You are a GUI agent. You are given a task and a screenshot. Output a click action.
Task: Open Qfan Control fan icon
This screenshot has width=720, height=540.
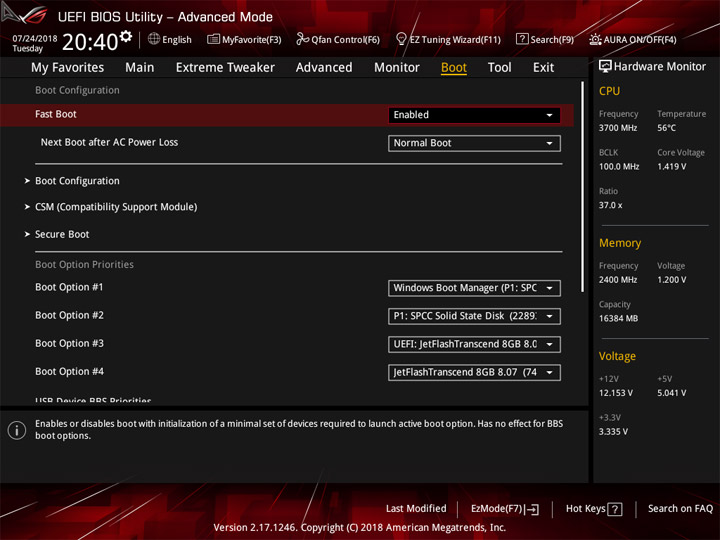click(x=302, y=39)
